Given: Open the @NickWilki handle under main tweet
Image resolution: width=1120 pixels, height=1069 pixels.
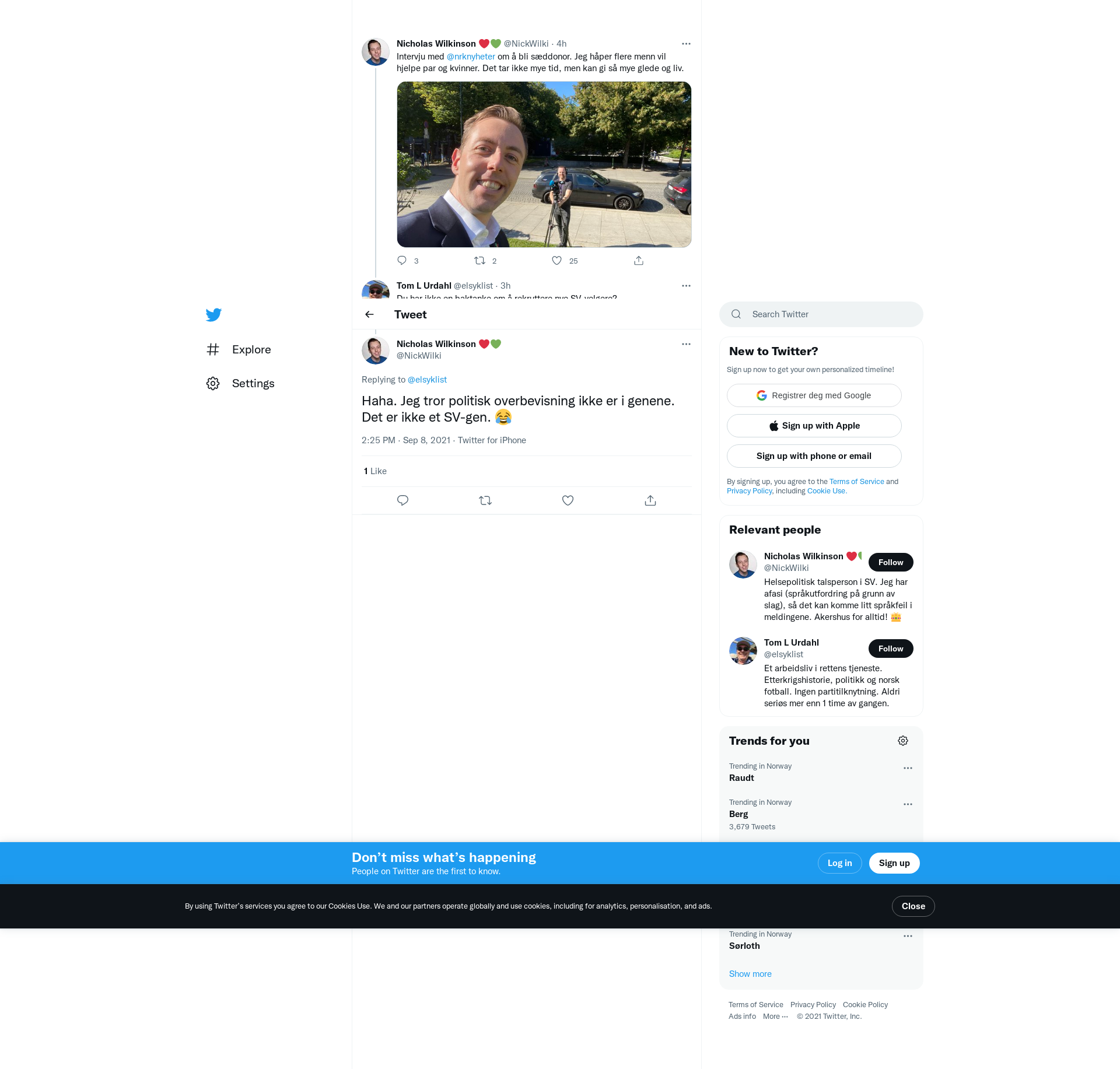Looking at the screenshot, I should [419, 356].
